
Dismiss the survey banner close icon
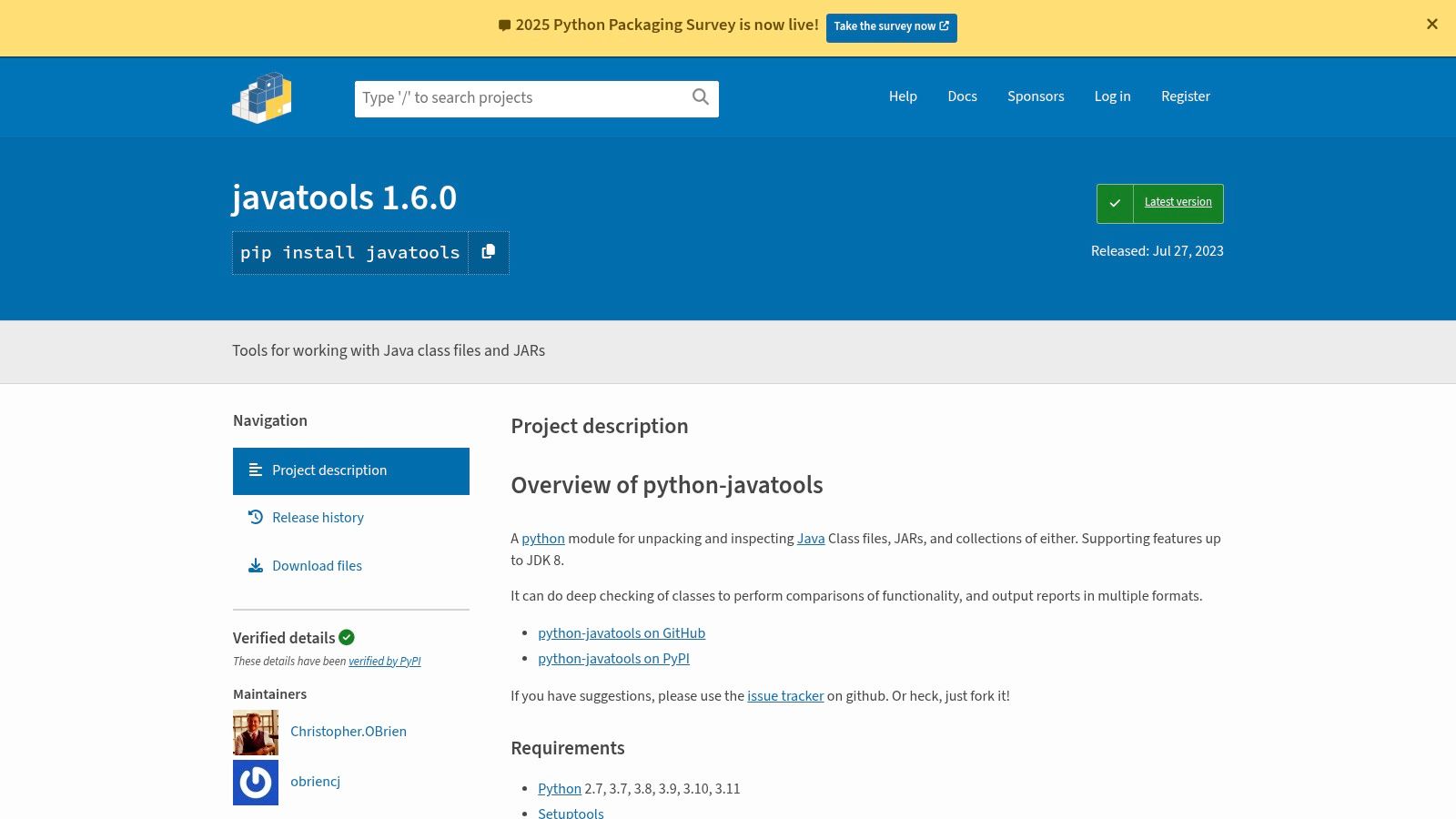pyautogui.click(x=1432, y=25)
